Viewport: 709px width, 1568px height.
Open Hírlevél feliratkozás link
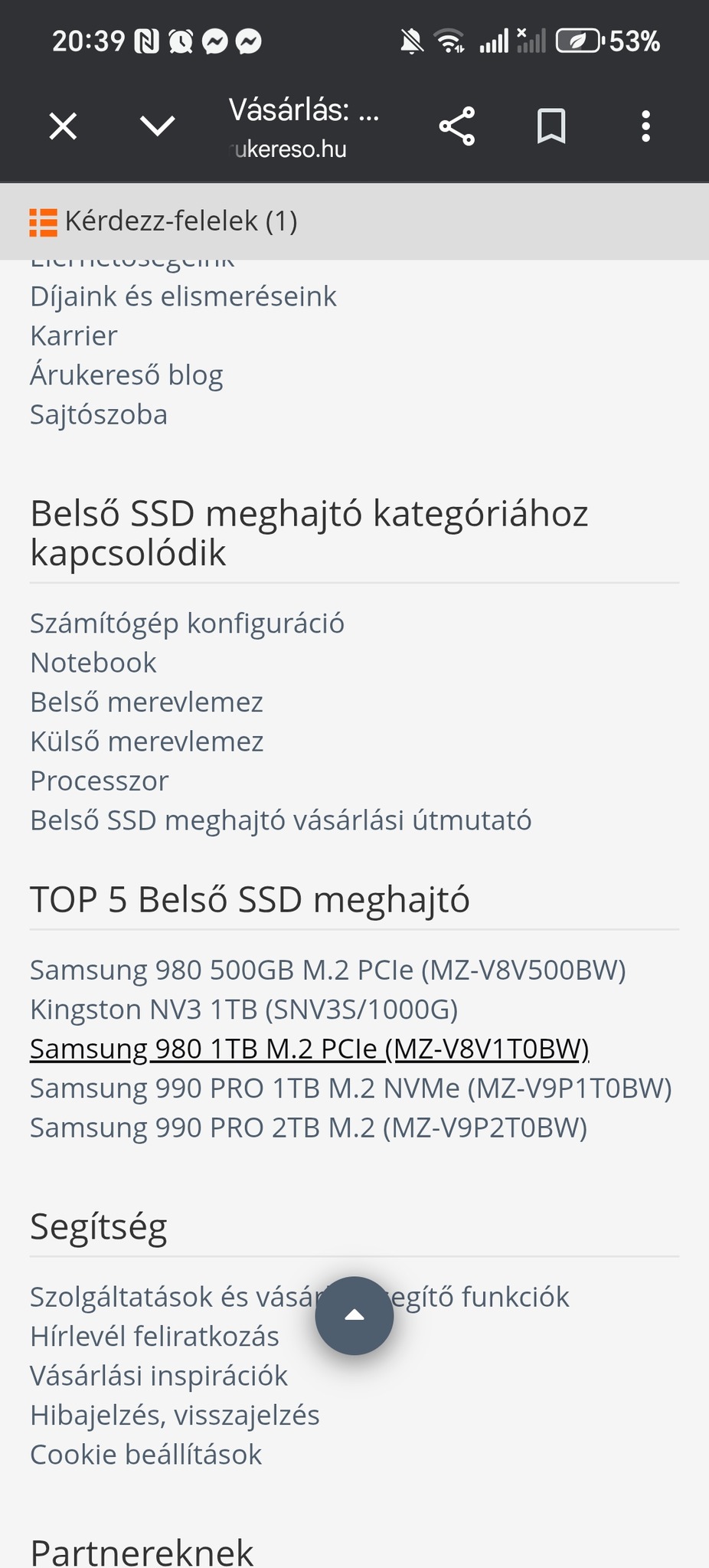pos(155,1336)
